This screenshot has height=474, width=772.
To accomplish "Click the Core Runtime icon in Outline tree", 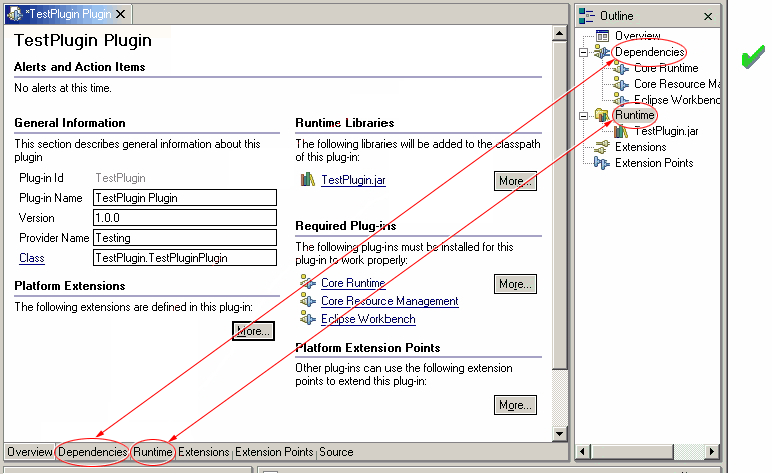I will click(621, 68).
